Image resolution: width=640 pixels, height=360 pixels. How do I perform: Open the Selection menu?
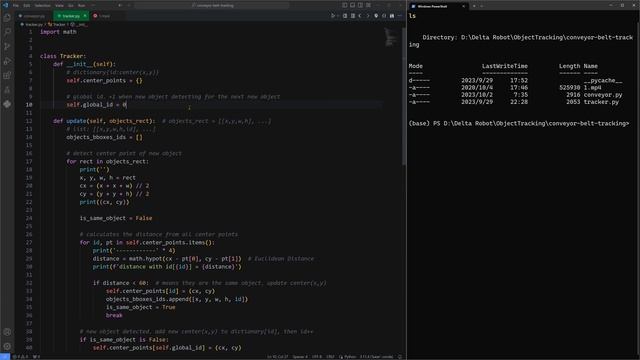(42, 6)
